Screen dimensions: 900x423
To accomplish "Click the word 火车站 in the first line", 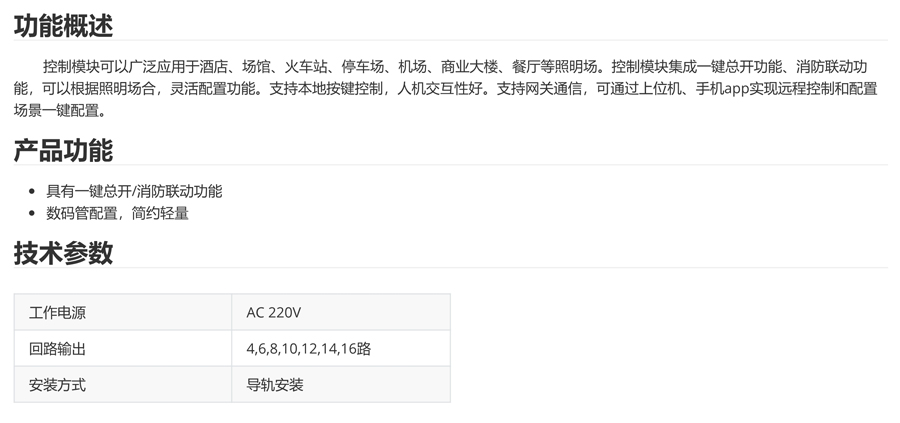I will [306, 67].
